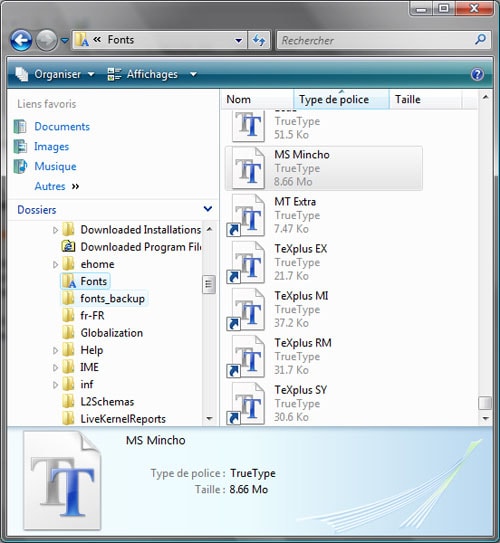Select the Help folder
The width and height of the screenshot is (500, 543).
pyautogui.click(x=92, y=350)
